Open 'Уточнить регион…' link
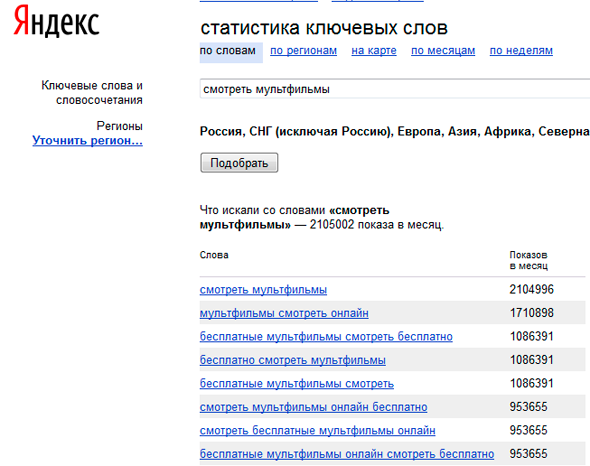Viewport: 590px width, 466px height. [87, 140]
